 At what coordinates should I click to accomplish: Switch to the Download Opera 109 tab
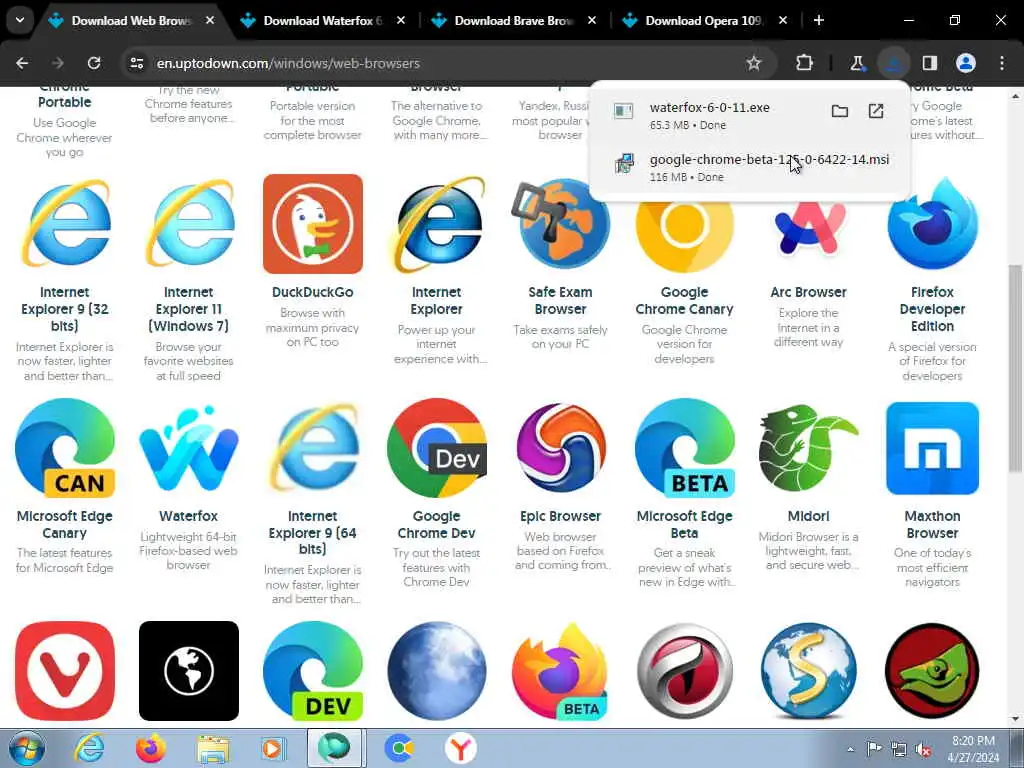click(x=704, y=21)
